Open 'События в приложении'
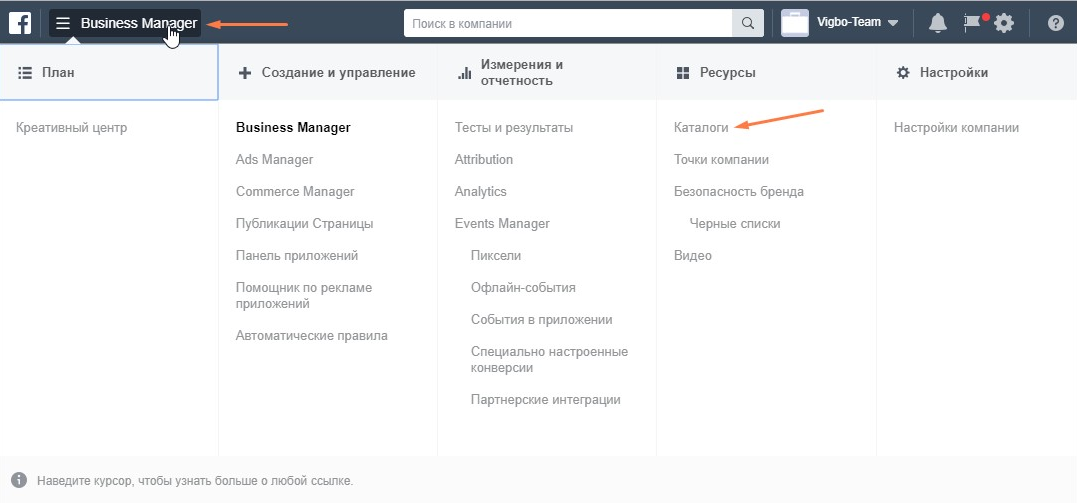The width and height of the screenshot is (1077, 504). point(542,320)
